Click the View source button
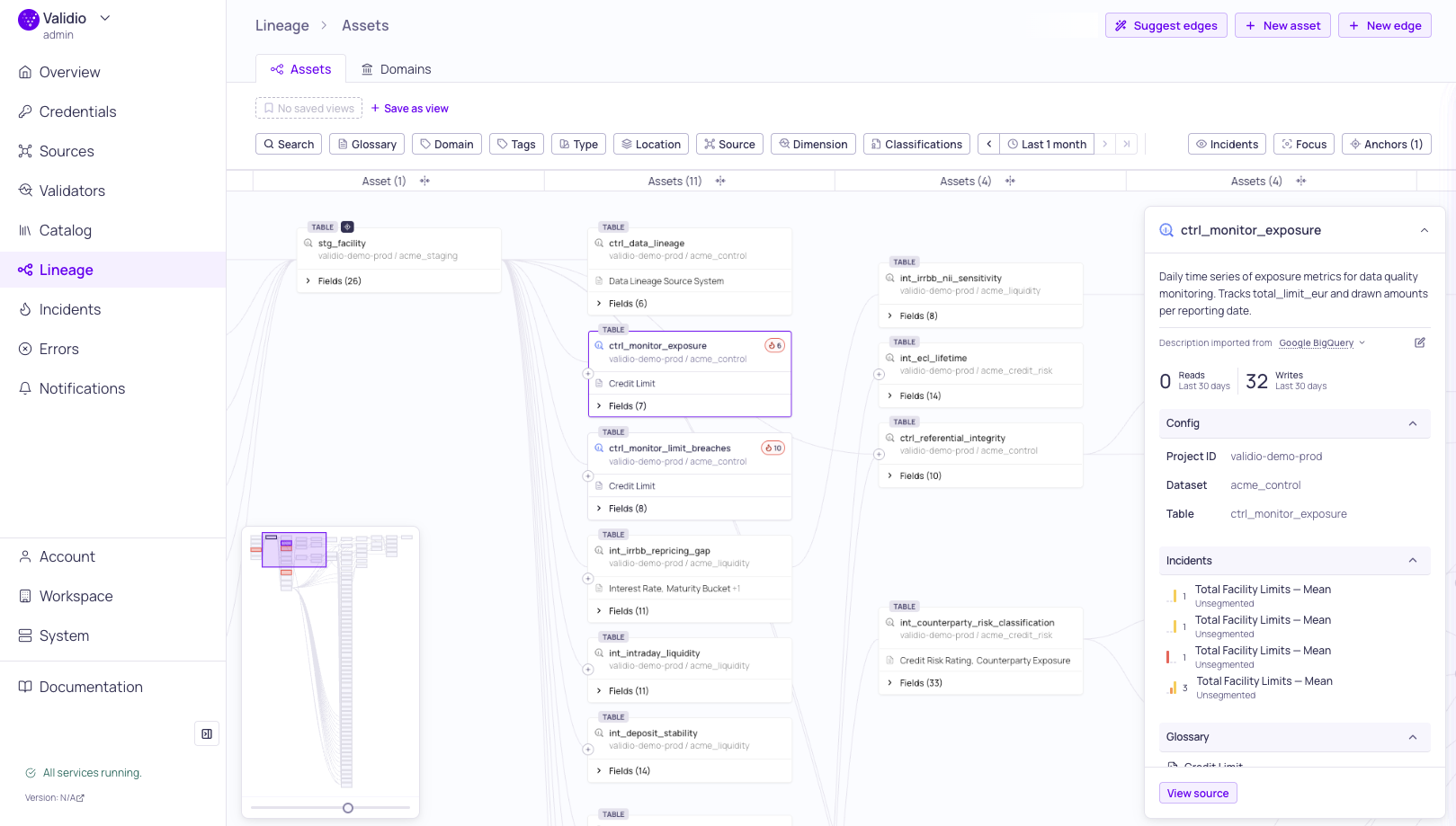 pos(1198,793)
